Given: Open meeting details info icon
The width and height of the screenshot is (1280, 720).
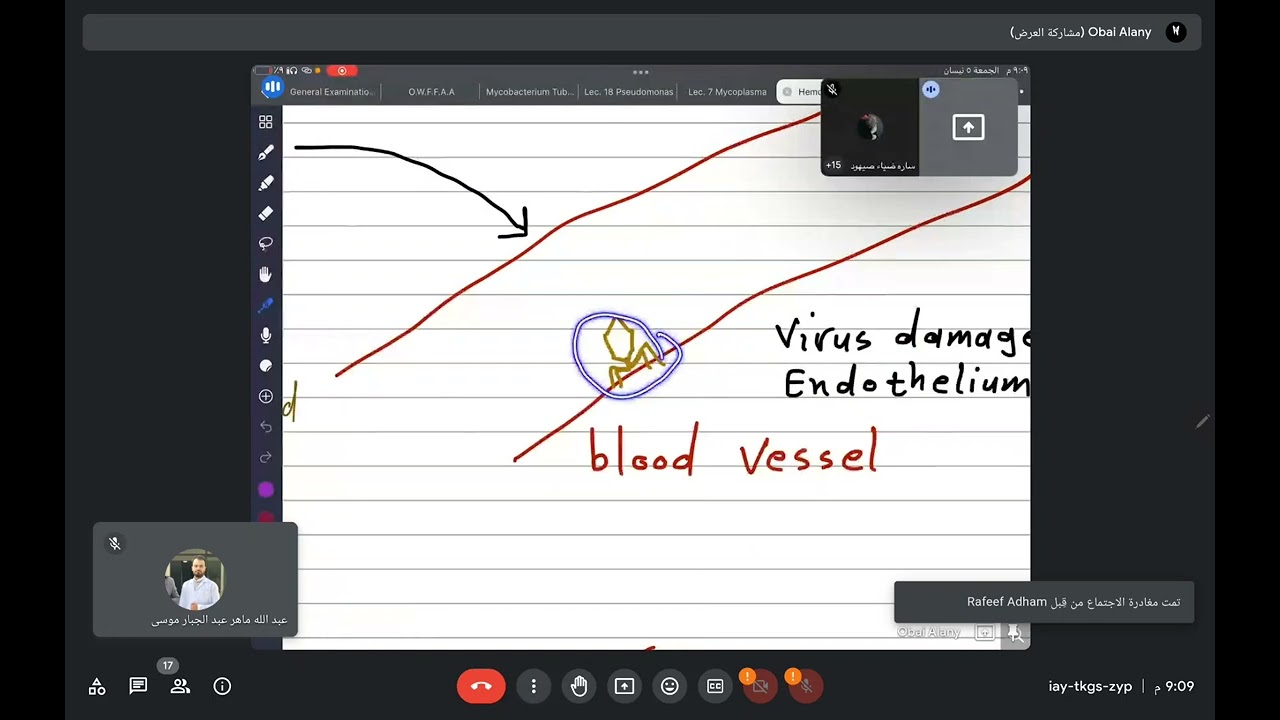Looking at the screenshot, I should 222,686.
